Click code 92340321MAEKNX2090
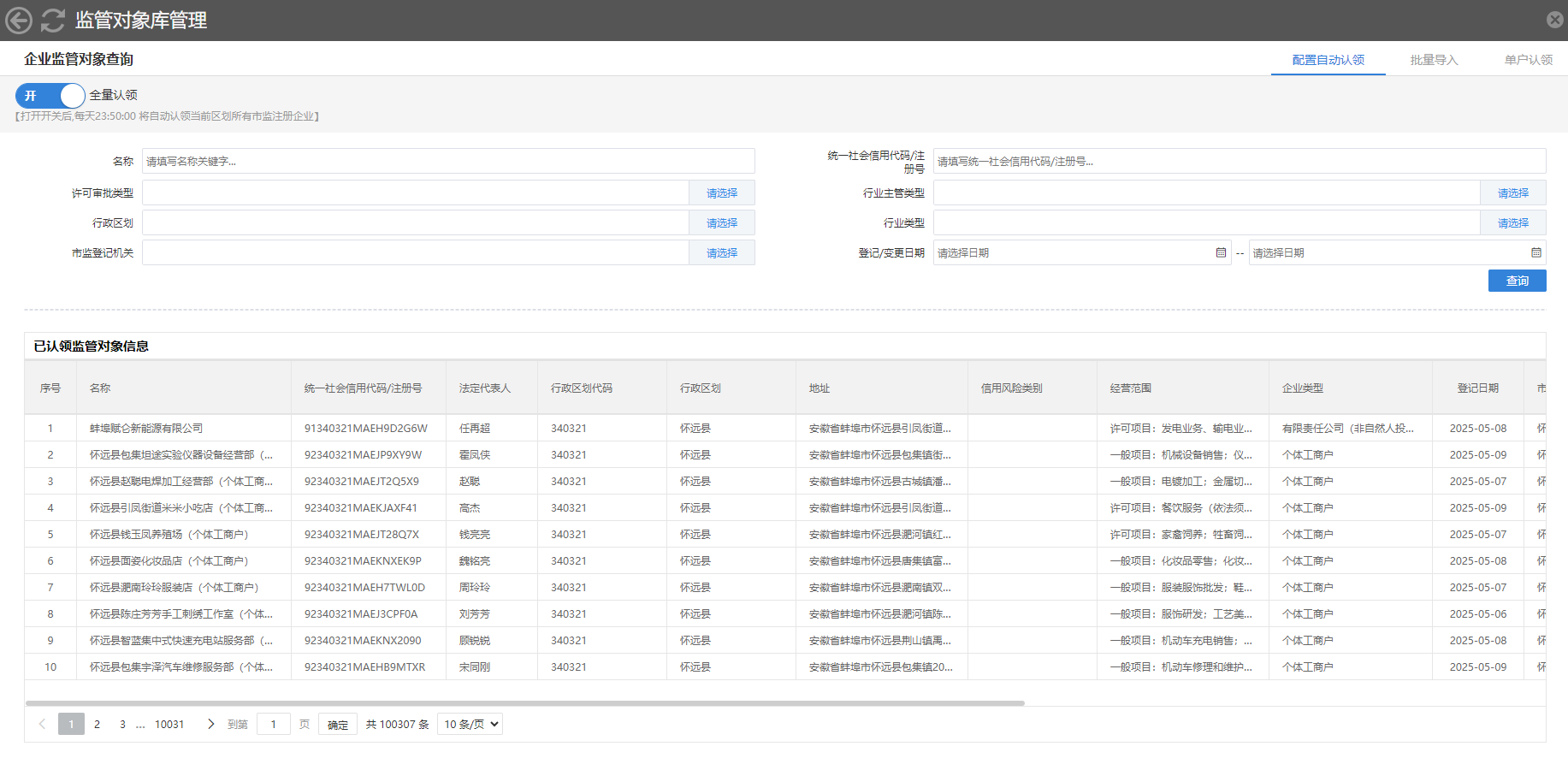1568x776 pixels. [363, 640]
